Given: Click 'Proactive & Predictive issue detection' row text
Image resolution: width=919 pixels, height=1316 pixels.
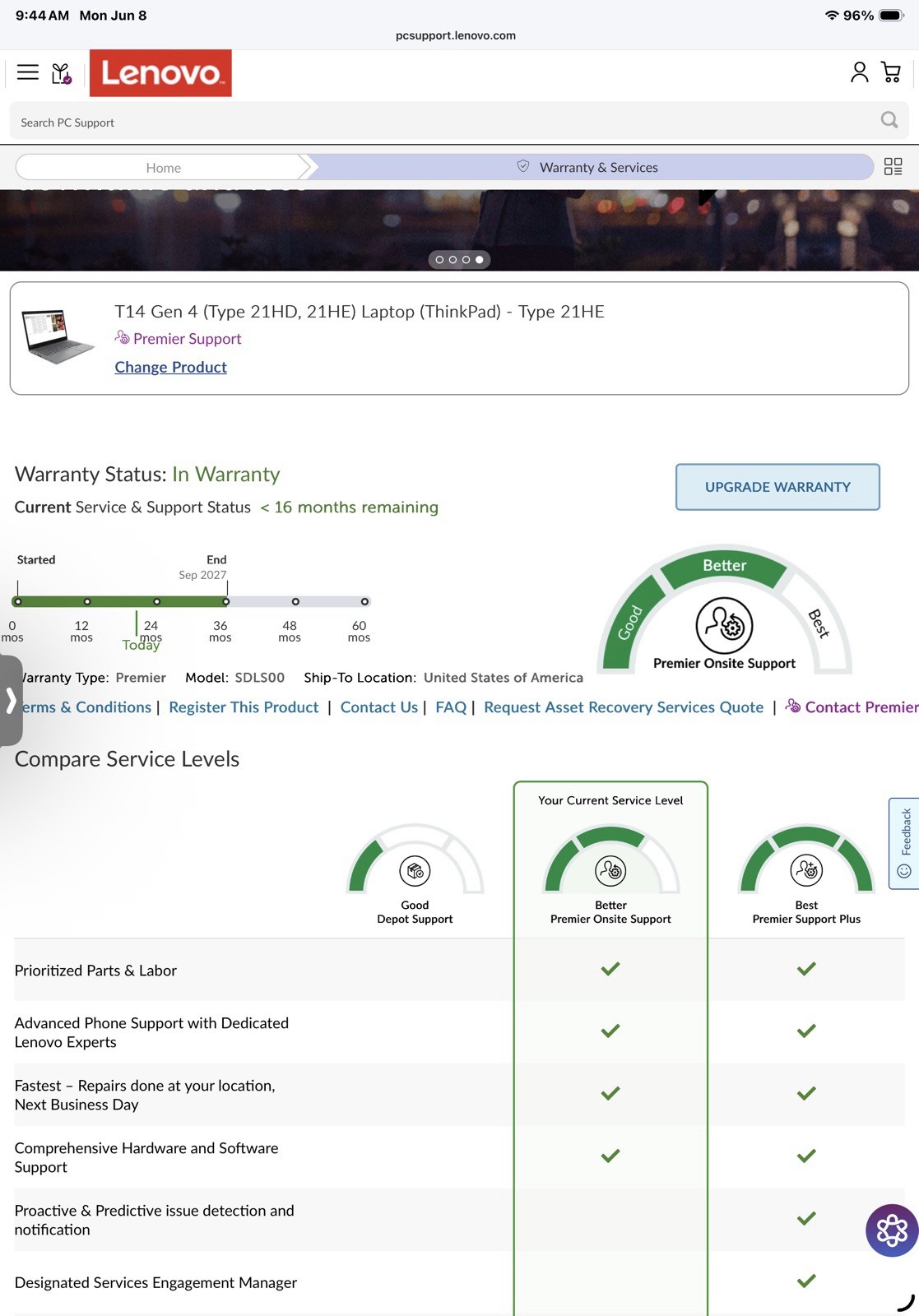Looking at the screenshot, I should (x=154, y=1220).
